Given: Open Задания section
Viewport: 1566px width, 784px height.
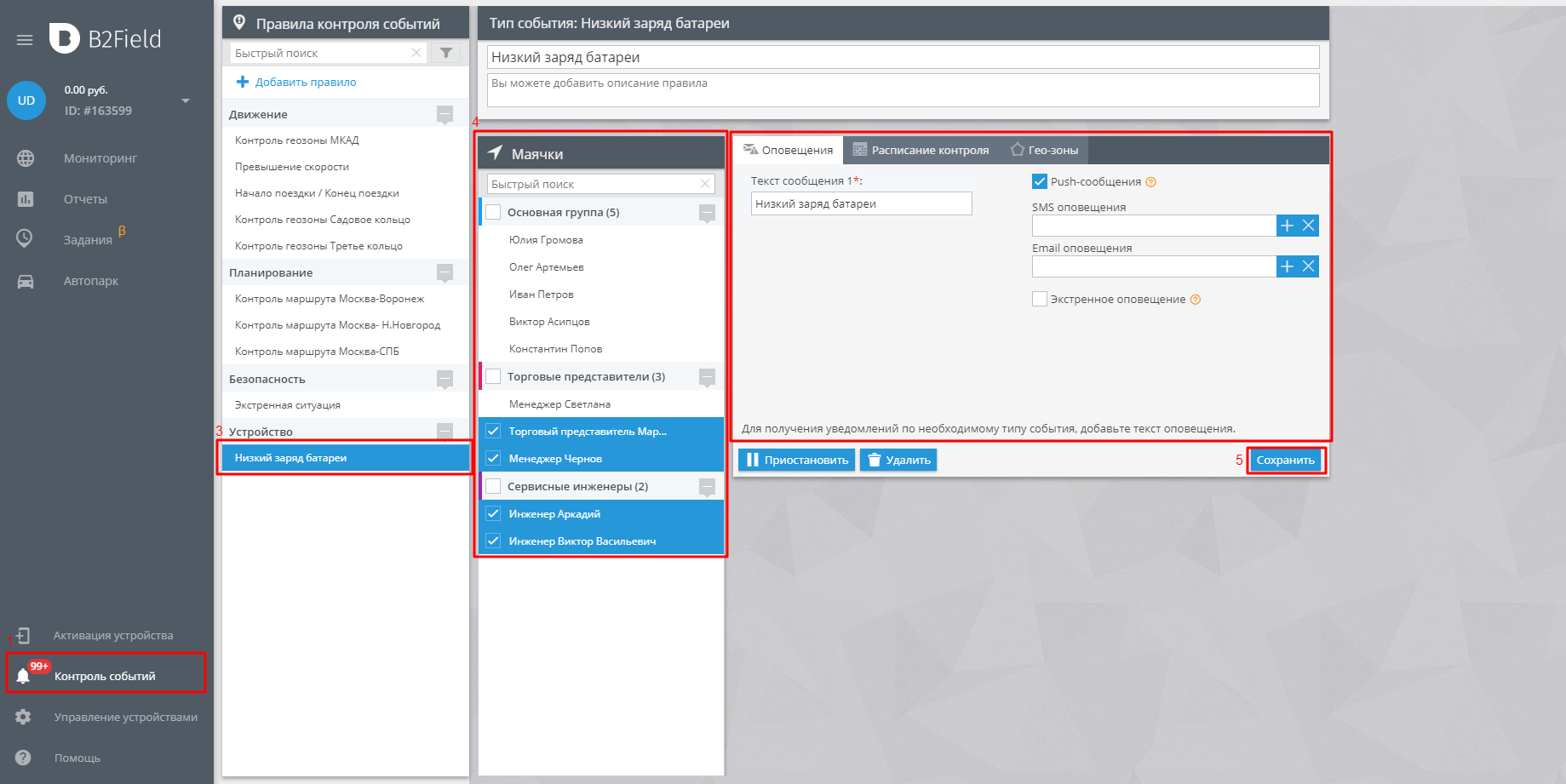Looking at the screenshot, I should pyautogui.click(x=88, y=240).
